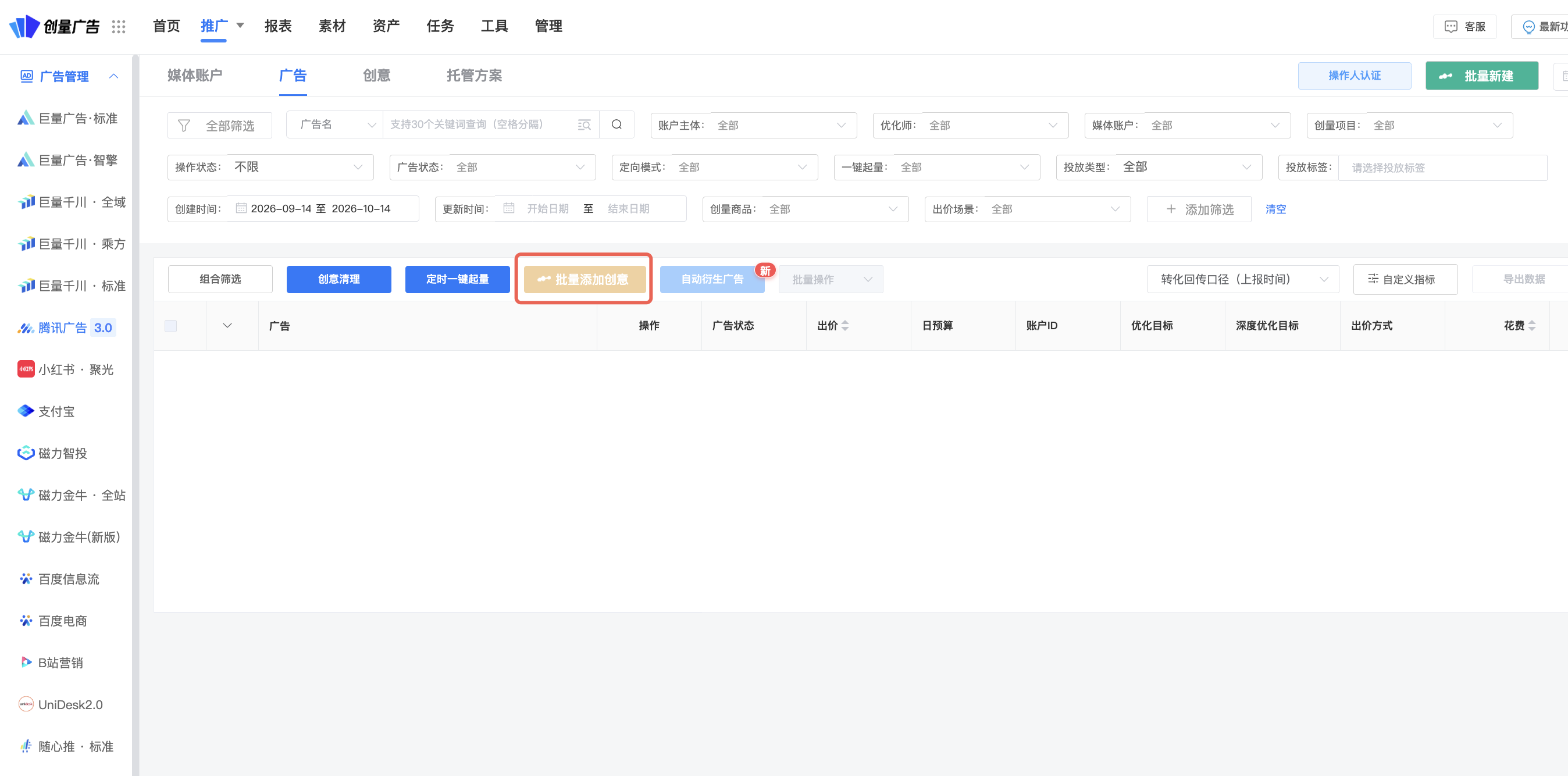Open the 账户主体 dropdown
The image size is (1568, 776).
[754, 126]
